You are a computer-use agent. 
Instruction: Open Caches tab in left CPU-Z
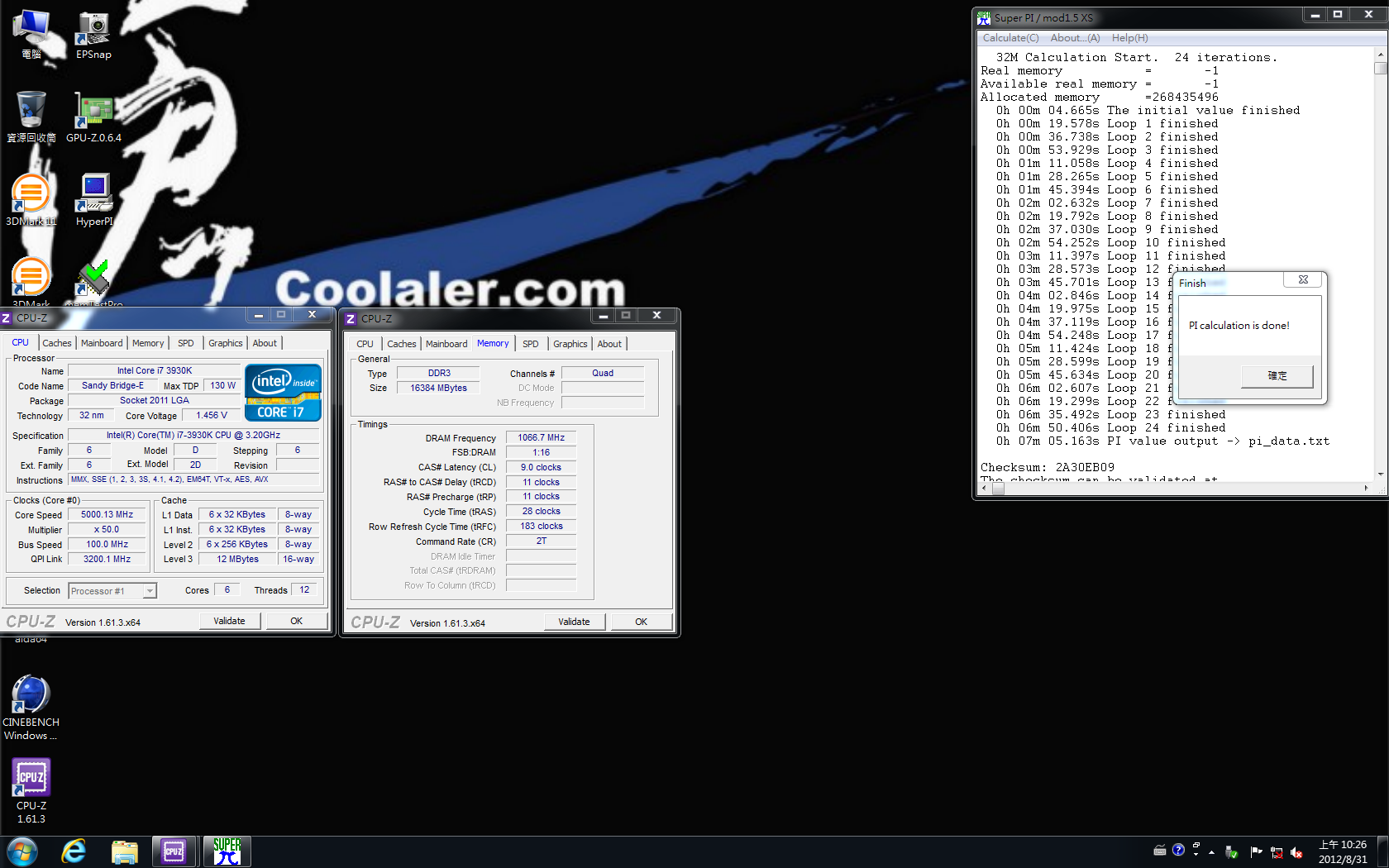[57, 343]
